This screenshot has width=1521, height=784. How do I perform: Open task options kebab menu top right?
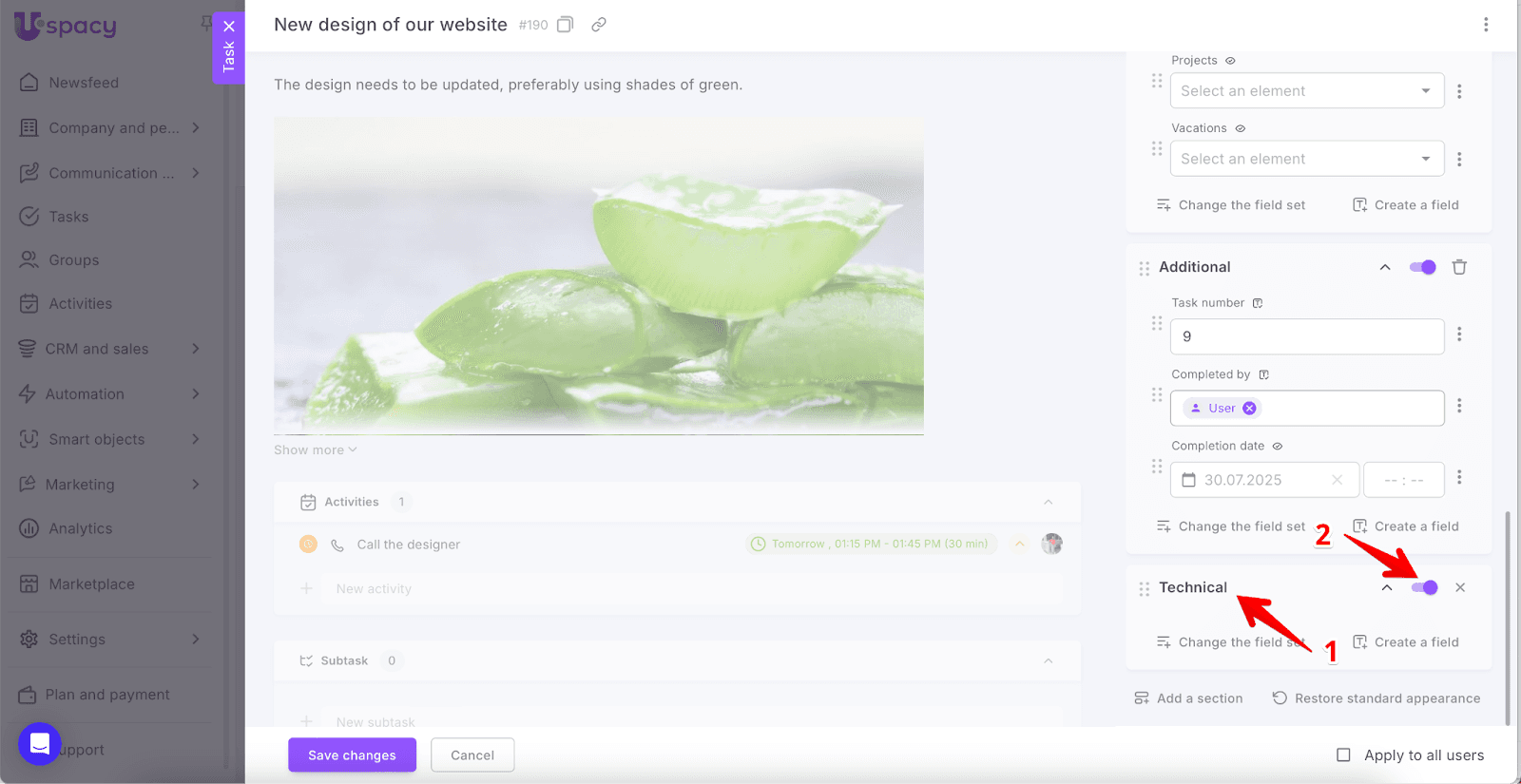[1486, 25]
